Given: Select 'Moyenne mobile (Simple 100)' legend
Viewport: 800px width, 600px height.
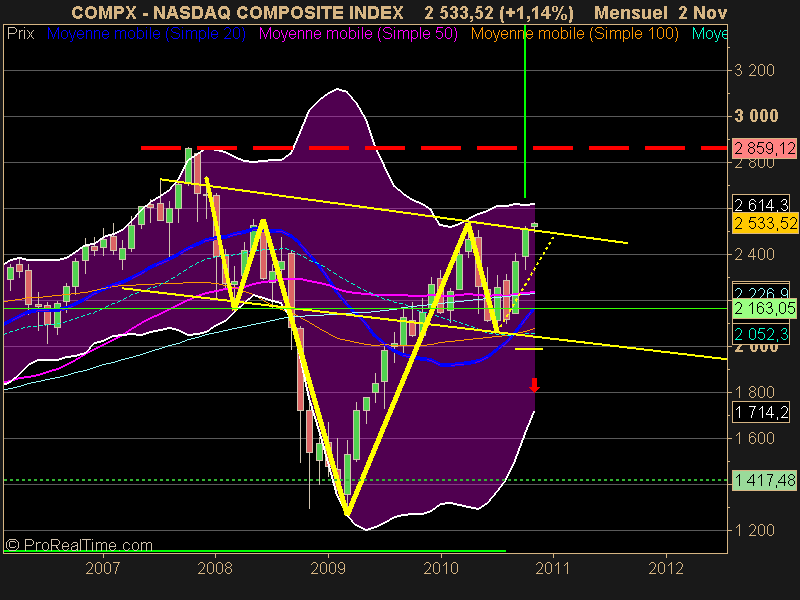Looking at the screenshot, I should point(574,34).
